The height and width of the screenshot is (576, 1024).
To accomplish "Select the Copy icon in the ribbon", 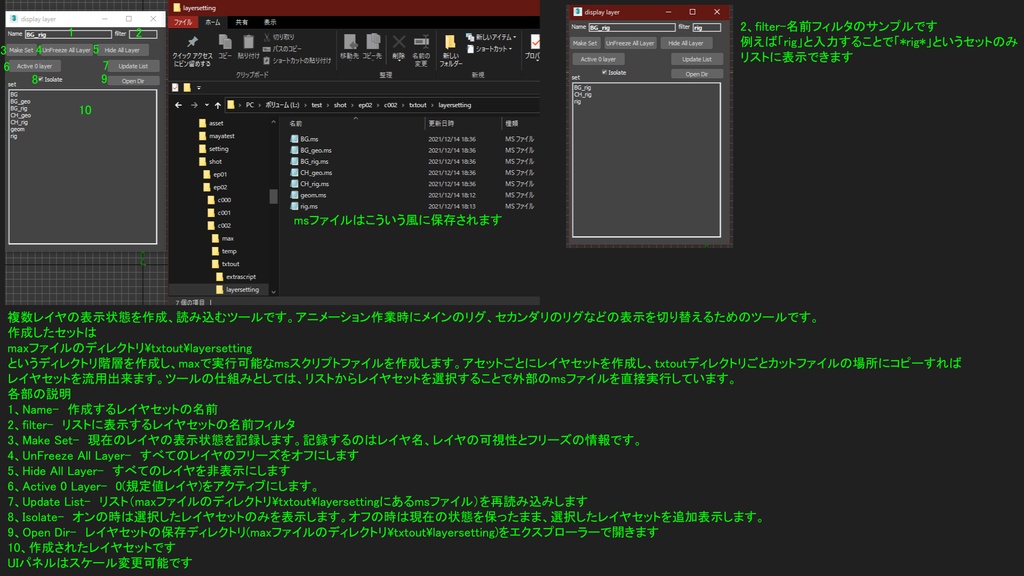I will [225, 41].
